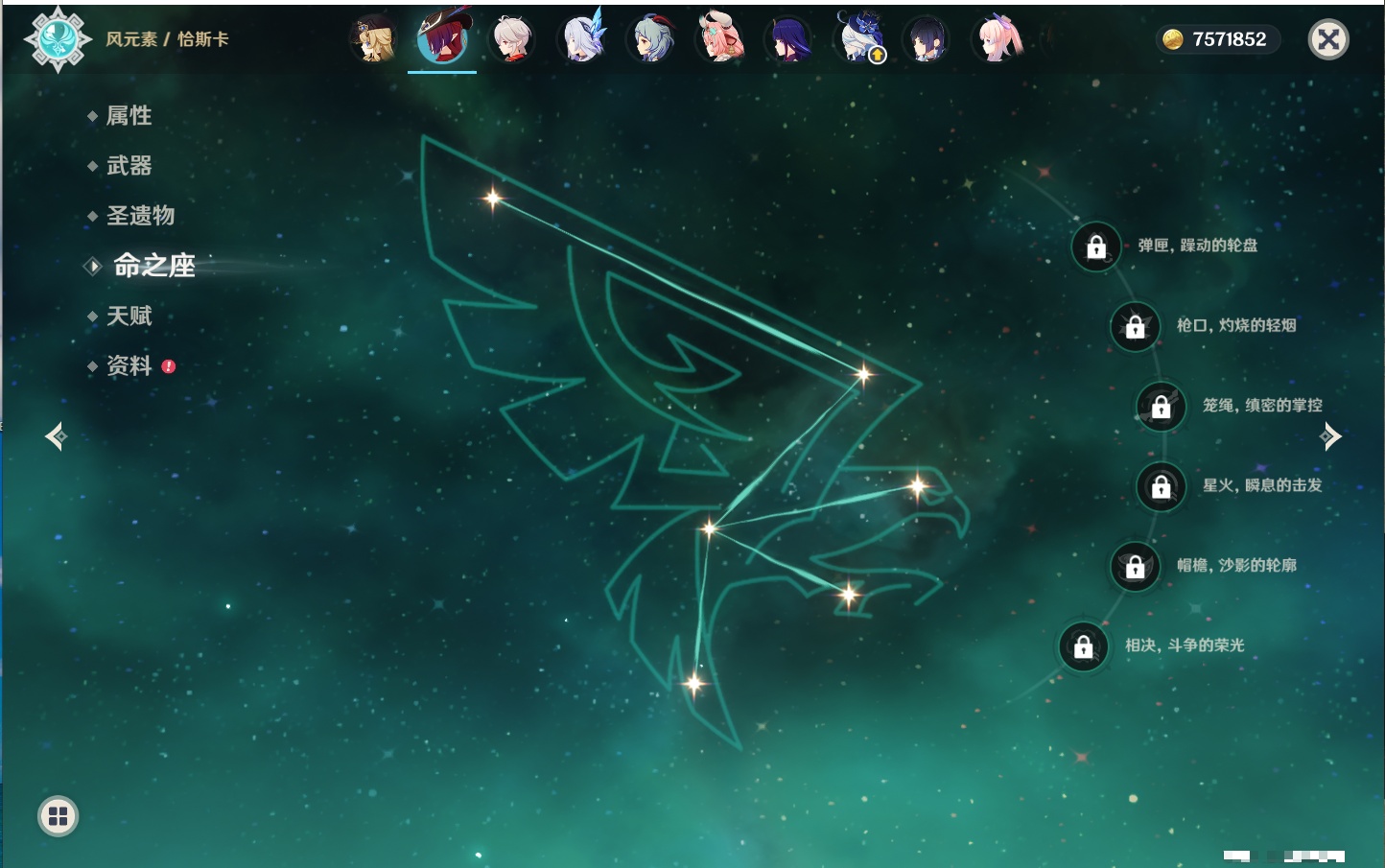View the 星火，瞬息的击发 constellation label
The height and width of the screenshot is (868, 1385).
pos(1262,485)
